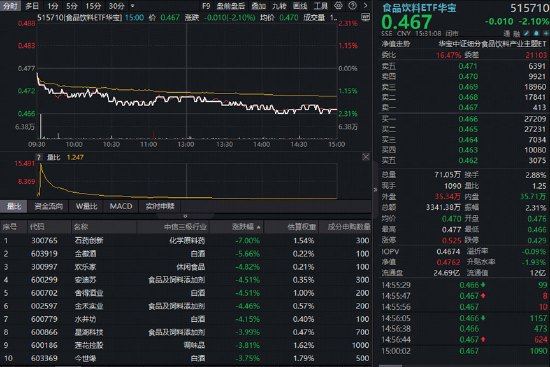Select row 金禾实业 002597

coord(186,306)
